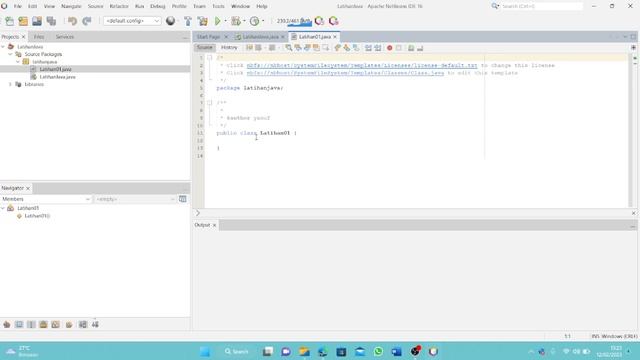Expand the Libraries tree node
Image resolution: width=640 pixels, height=360 pixels.
11,84
